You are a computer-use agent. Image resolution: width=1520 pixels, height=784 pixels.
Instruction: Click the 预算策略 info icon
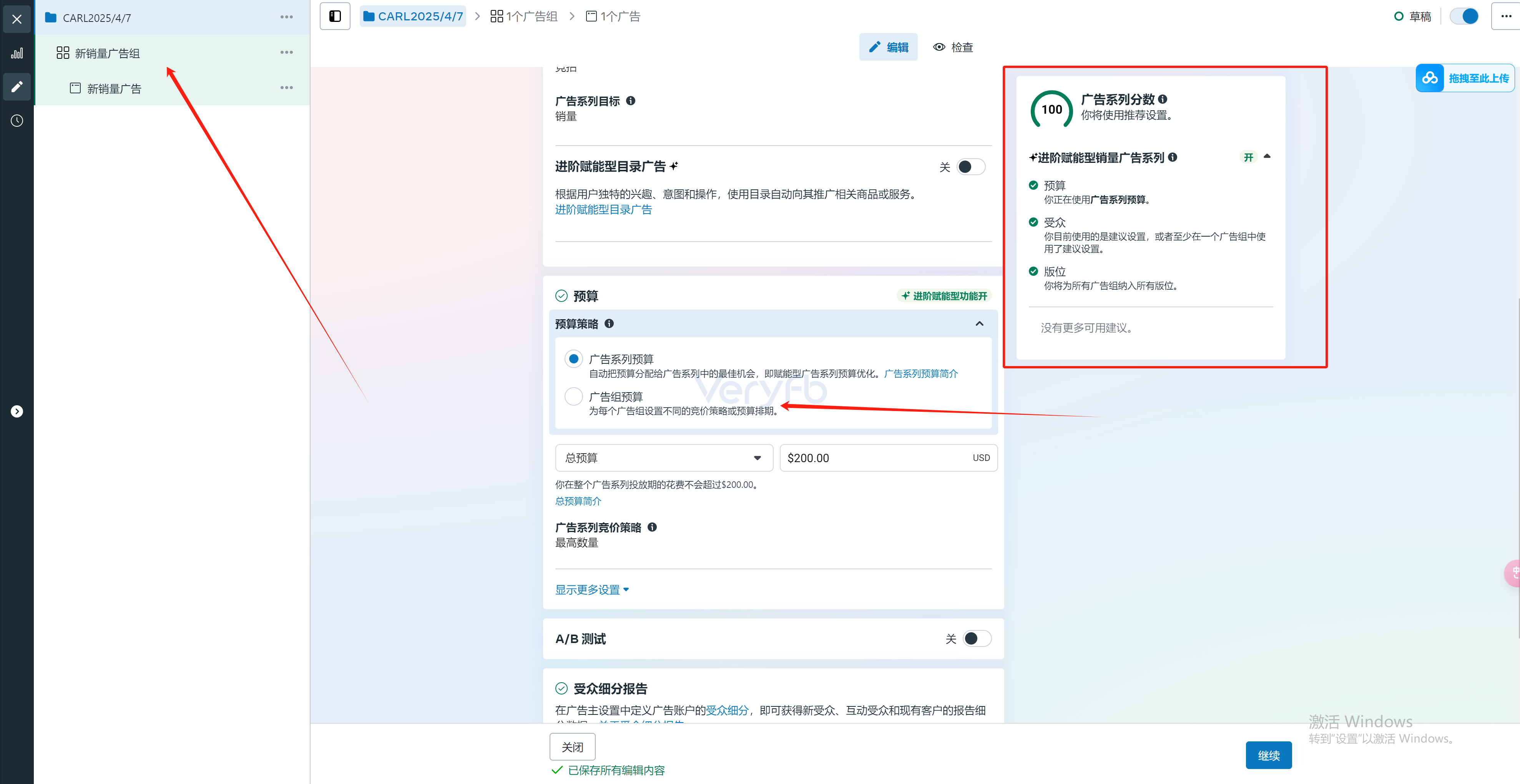(x=609, y=323)
